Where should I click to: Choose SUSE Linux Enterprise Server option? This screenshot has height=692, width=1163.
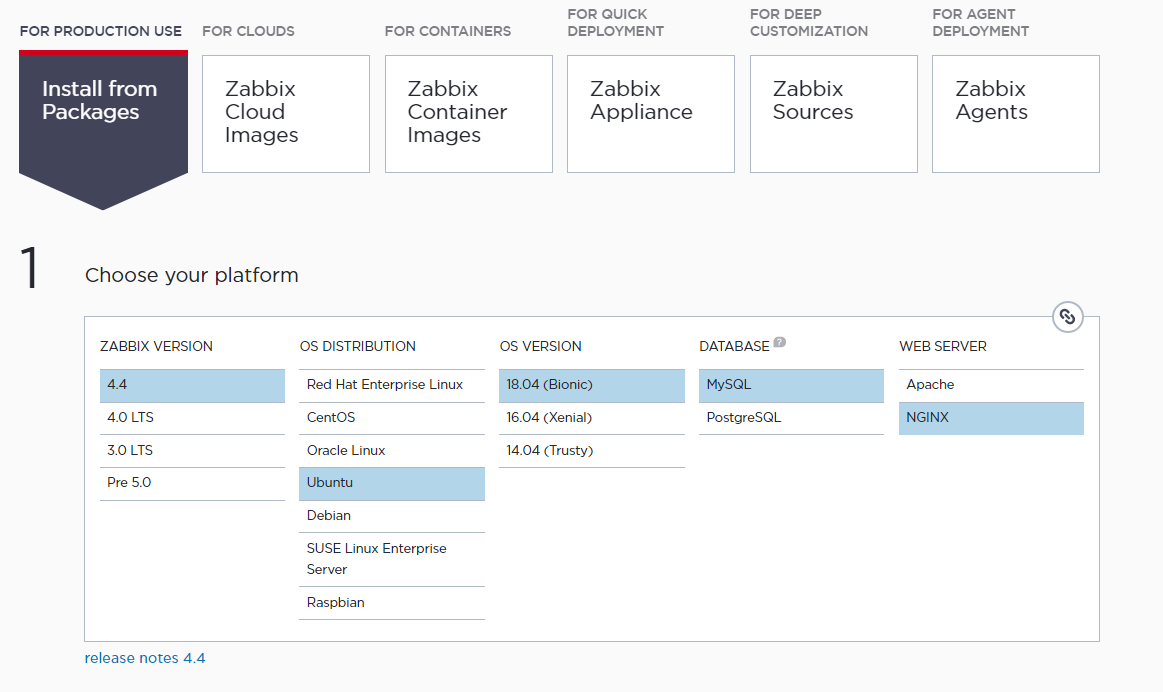coord(391,559)
